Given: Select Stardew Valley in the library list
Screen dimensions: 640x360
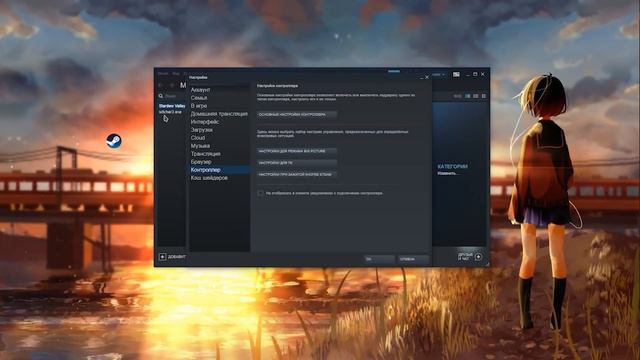Looking at the screenshot, I should [x=172, y=106].
